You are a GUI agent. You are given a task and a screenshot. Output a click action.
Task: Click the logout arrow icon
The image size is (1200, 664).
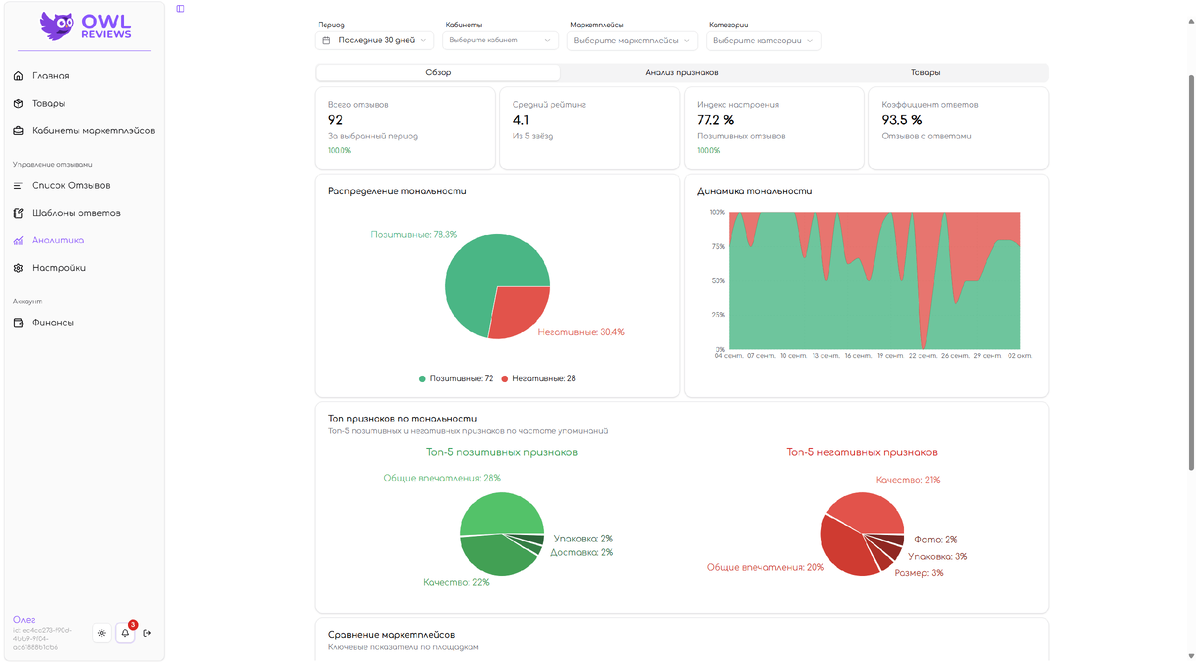pyautogui.click(x=148, y=633)
